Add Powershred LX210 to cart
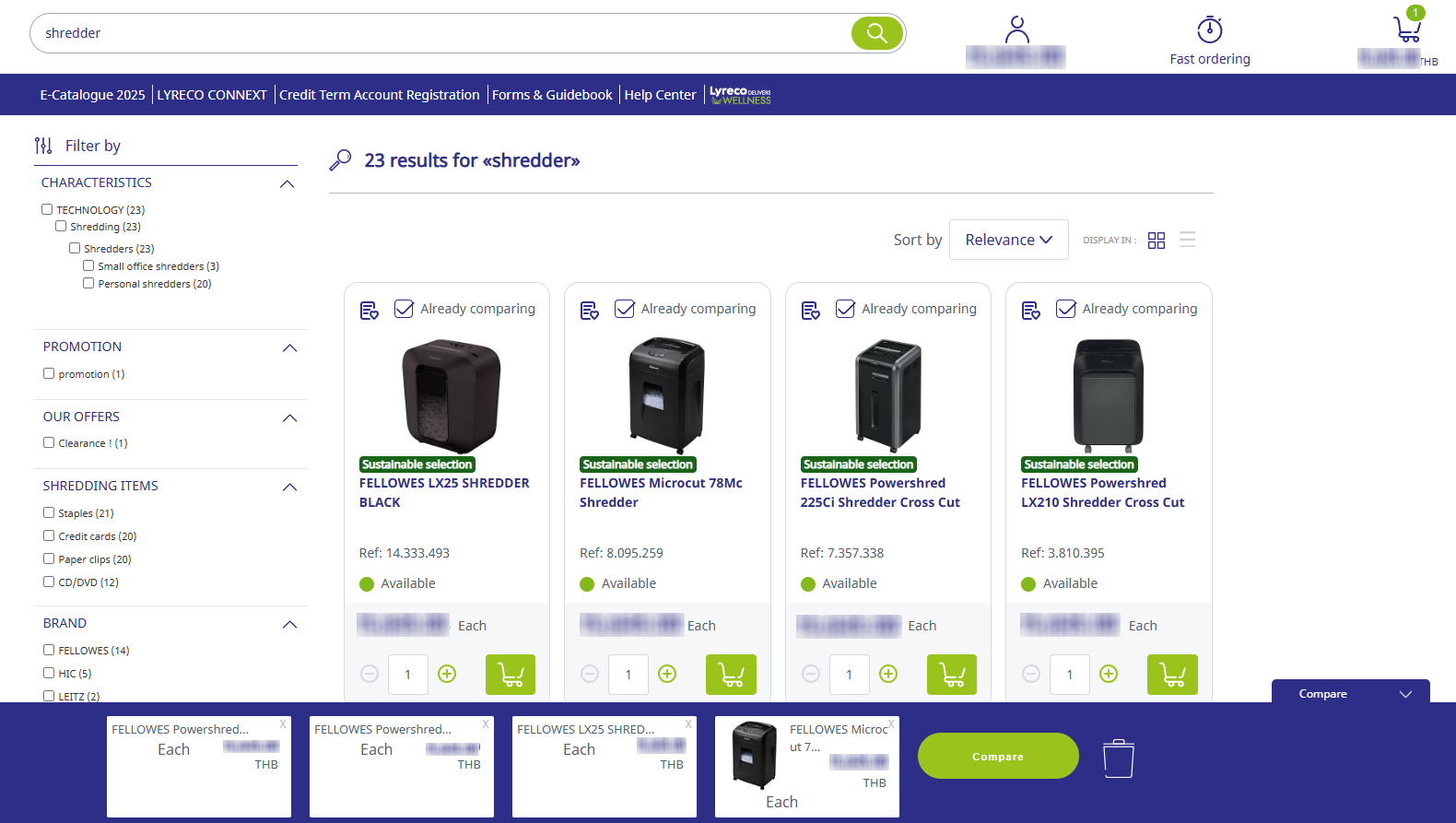This screenshot has width=1456, height=823. pyautogui.click(x=1172, y=675)
